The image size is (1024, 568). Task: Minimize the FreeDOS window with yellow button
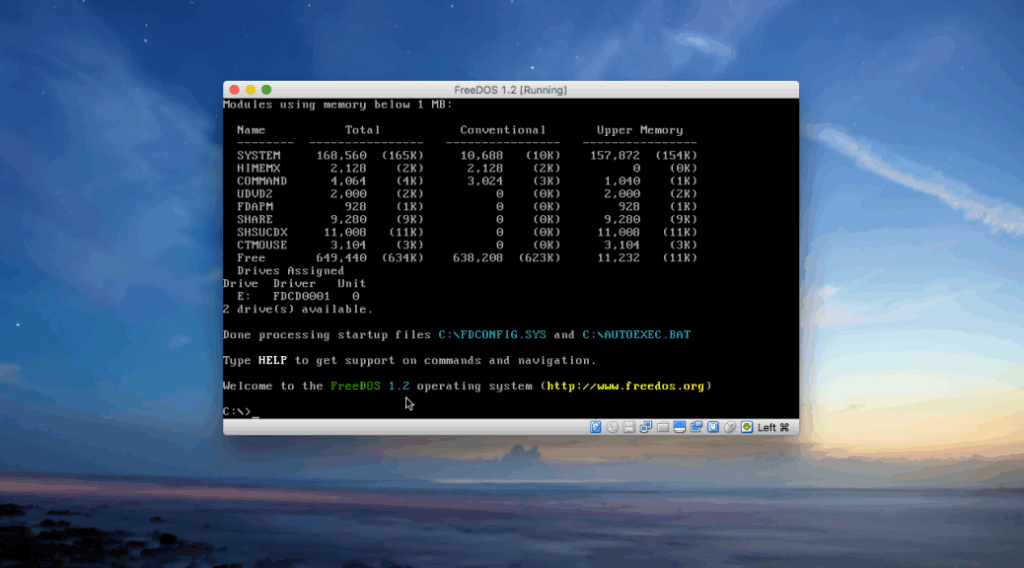point(251,90)
